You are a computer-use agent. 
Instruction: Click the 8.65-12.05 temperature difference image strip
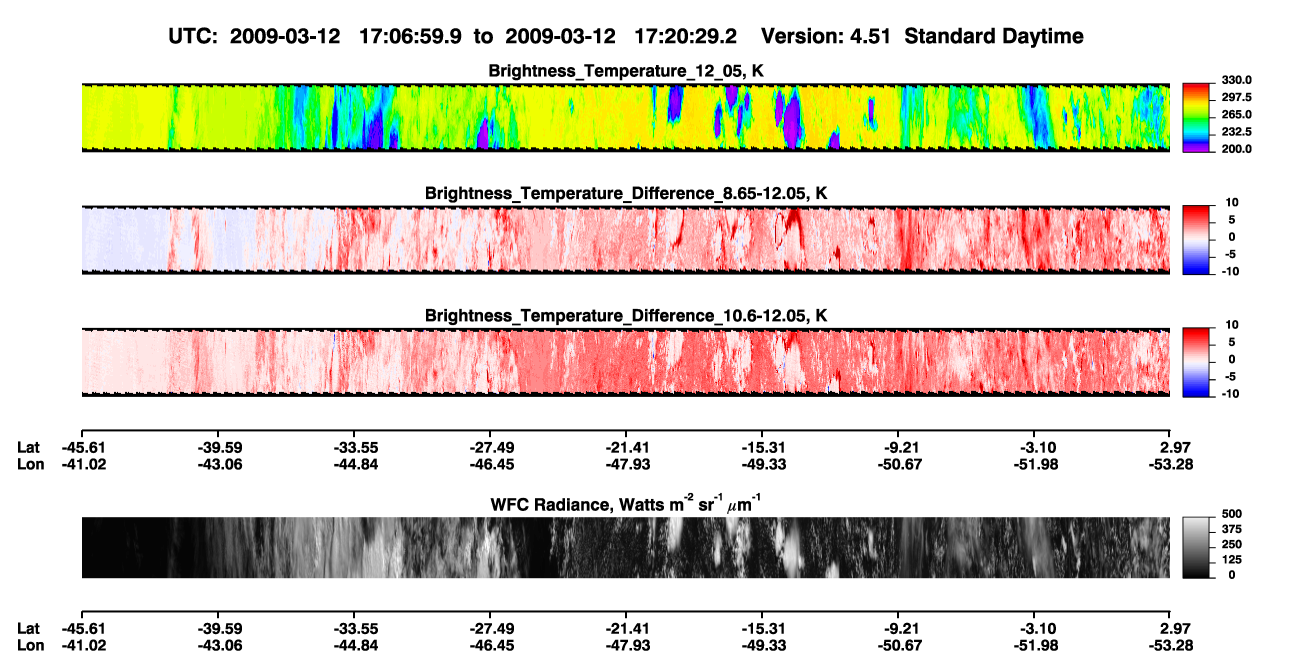(x=625, y=240)
